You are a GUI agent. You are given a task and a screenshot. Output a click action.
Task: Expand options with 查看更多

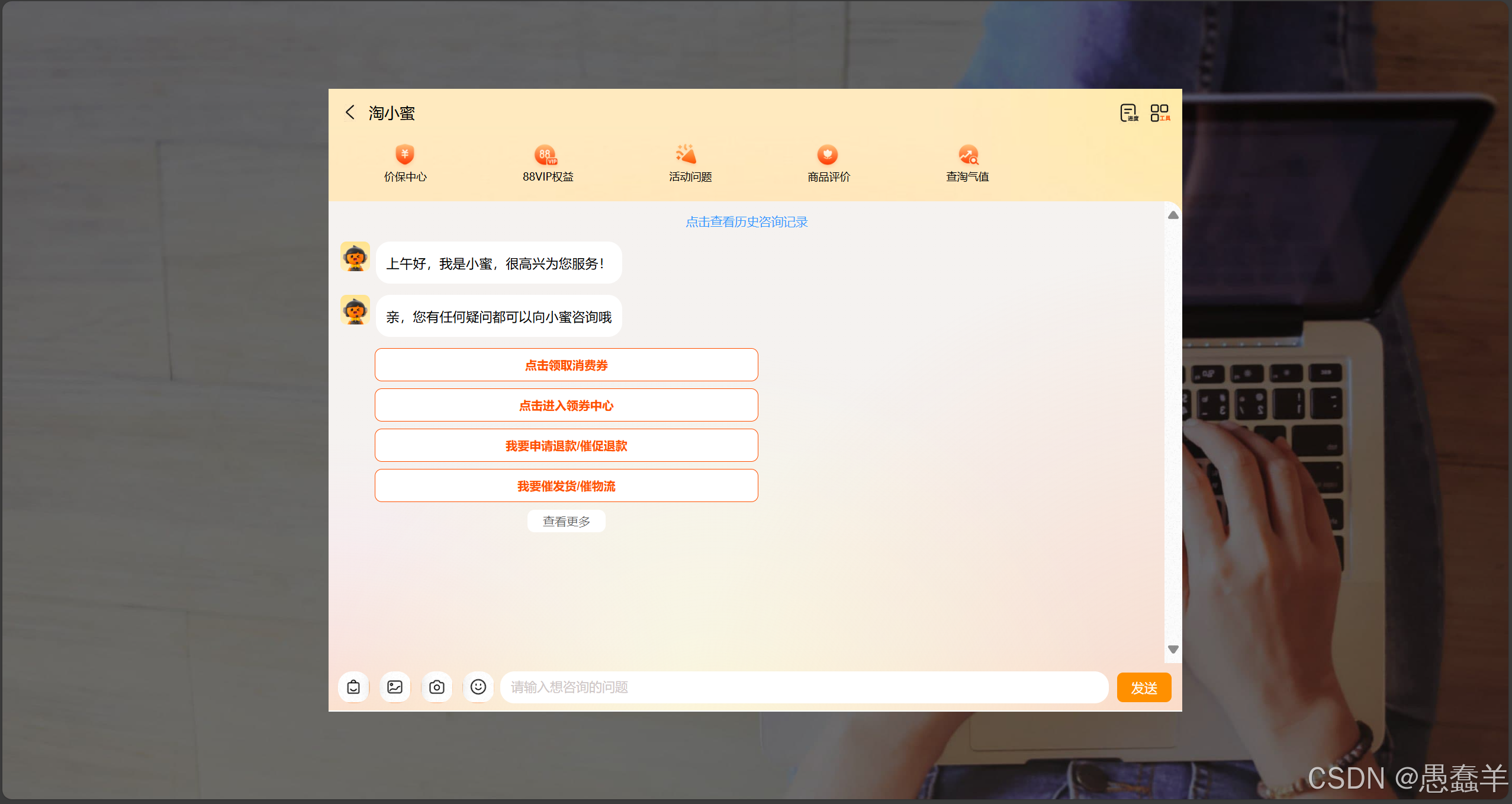click(x=566, y=522)
